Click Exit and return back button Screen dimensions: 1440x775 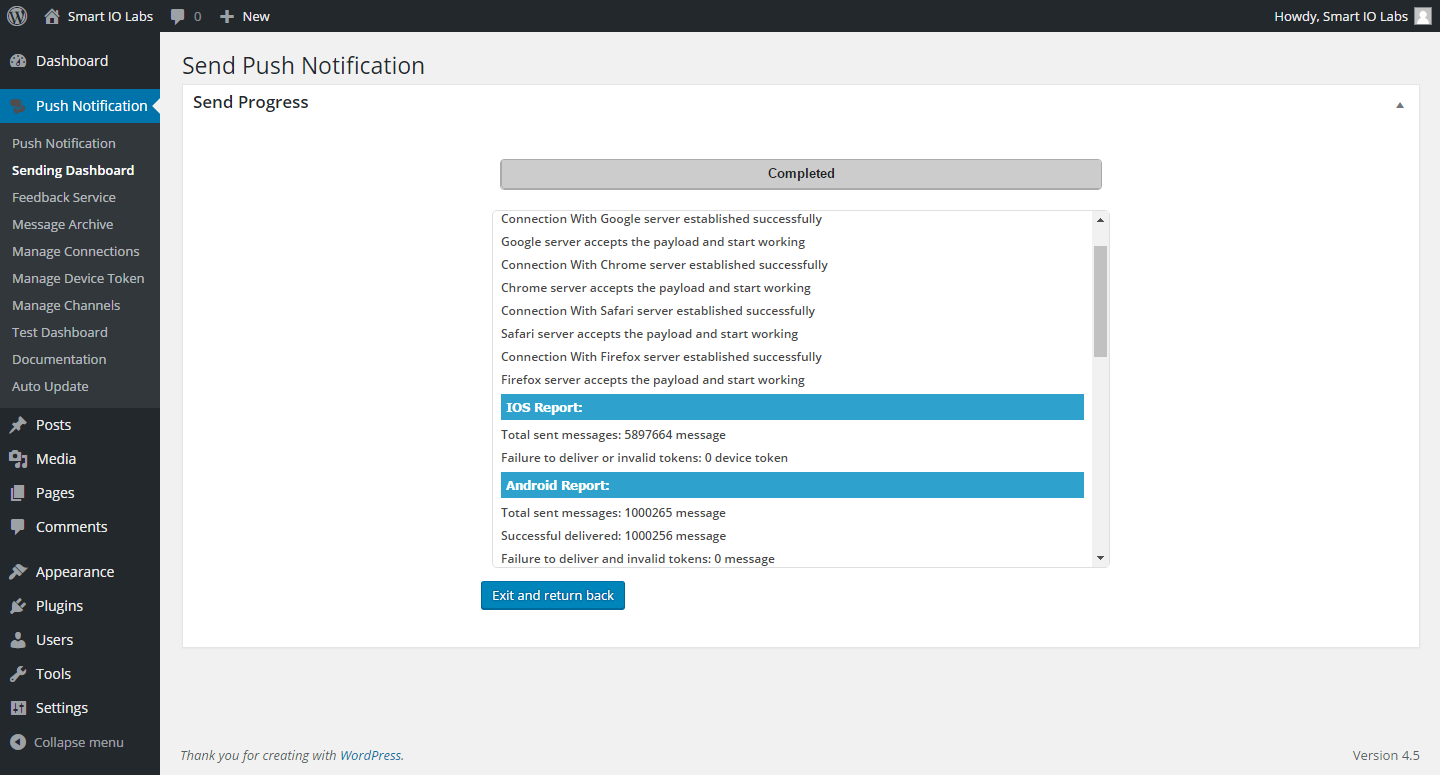click(553, 595)
